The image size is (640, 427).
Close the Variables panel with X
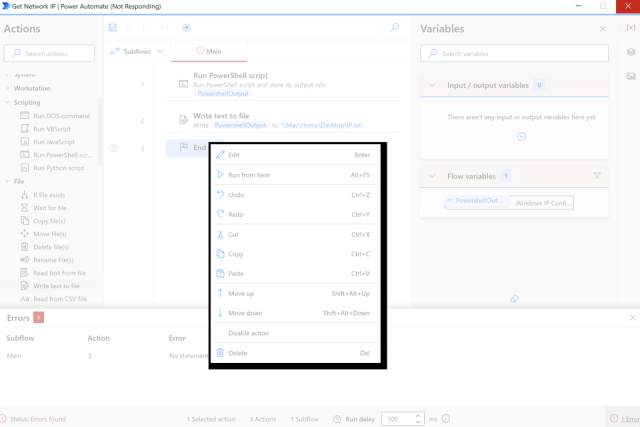[602, 29]
